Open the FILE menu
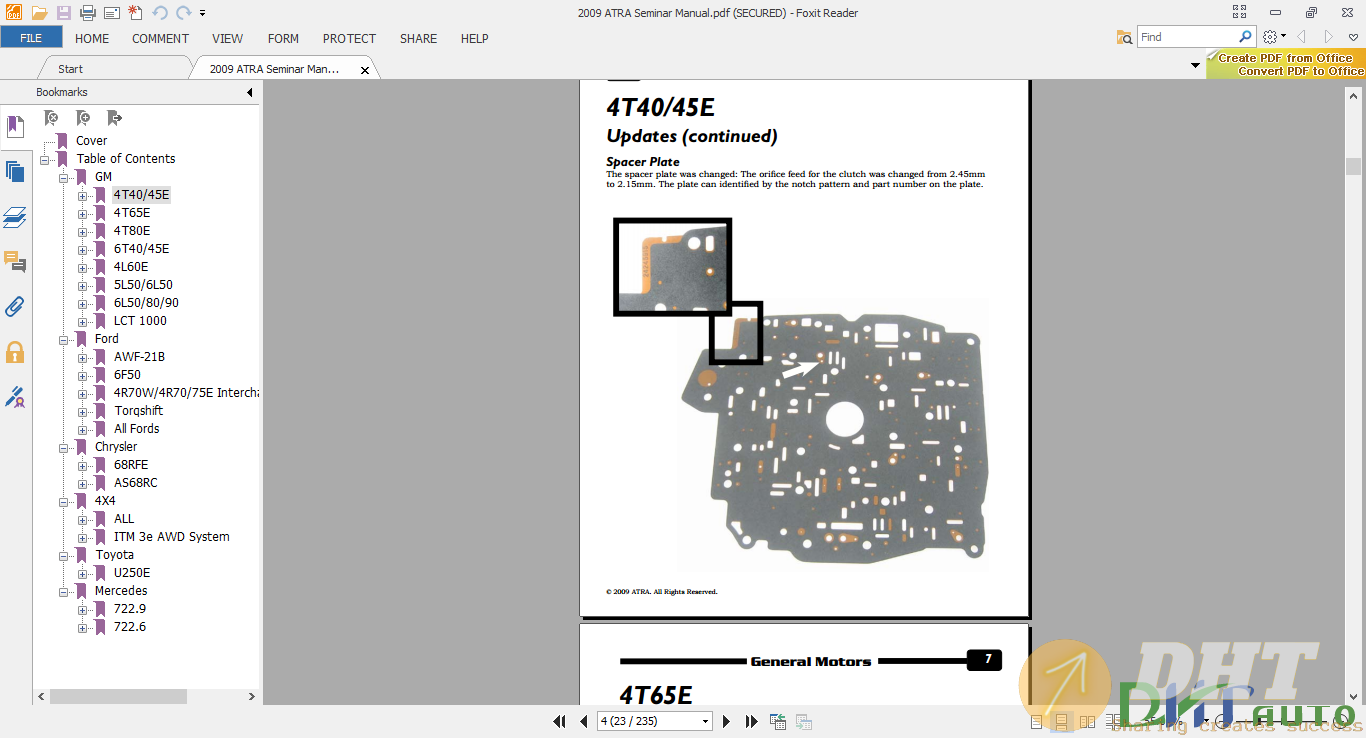 pos(31,38)
